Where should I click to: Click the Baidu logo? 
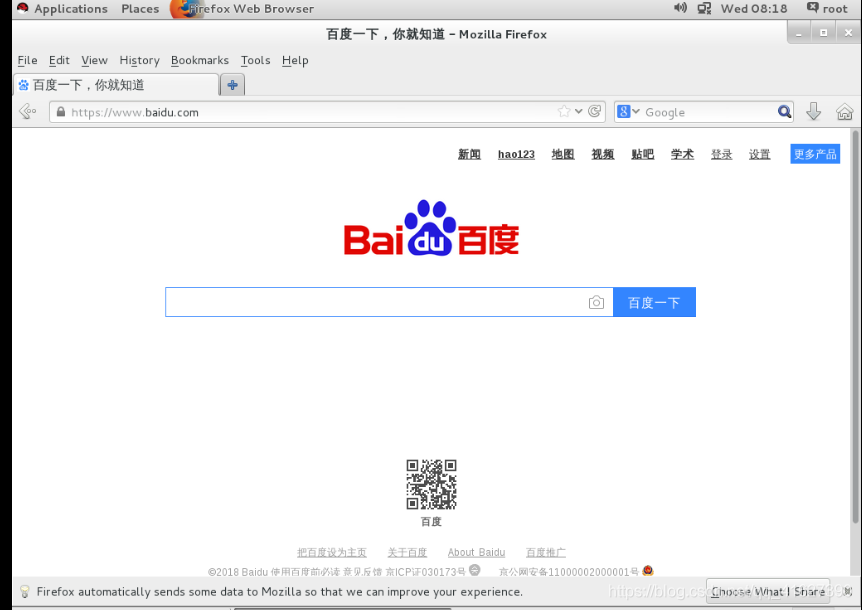tap(432, 228)
